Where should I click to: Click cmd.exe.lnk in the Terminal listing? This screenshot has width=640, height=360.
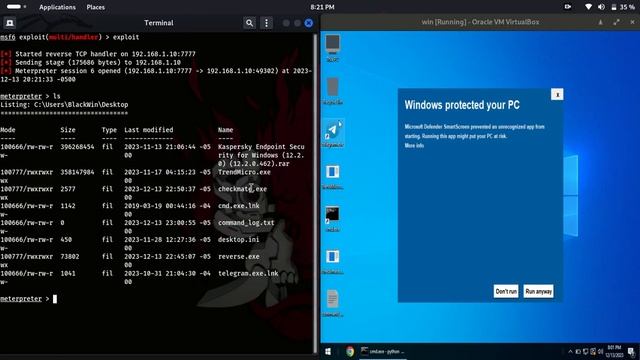(x=239, y=206)
